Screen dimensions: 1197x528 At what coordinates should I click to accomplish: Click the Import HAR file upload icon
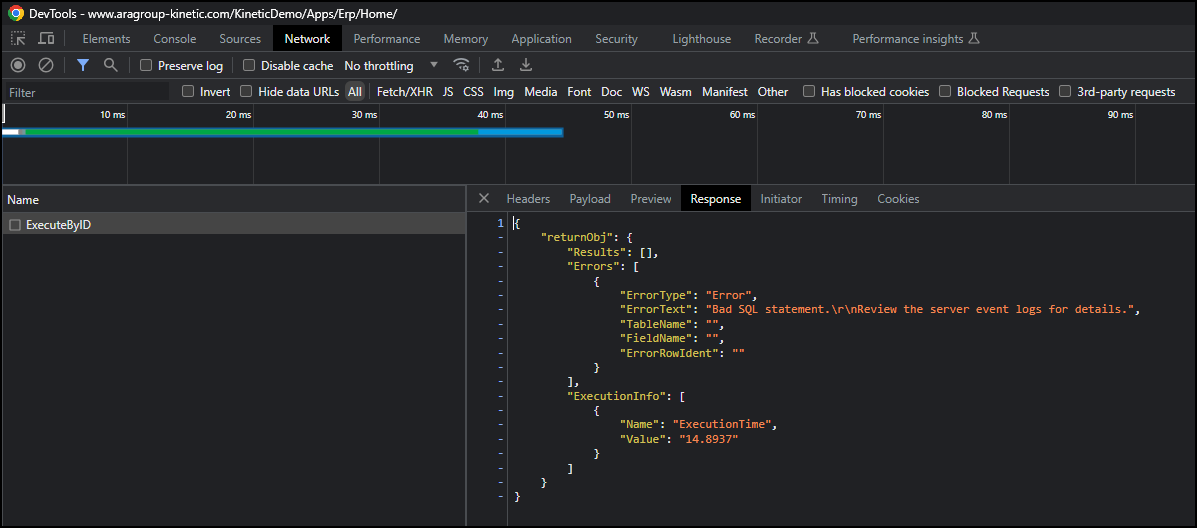tap(498, 65)
